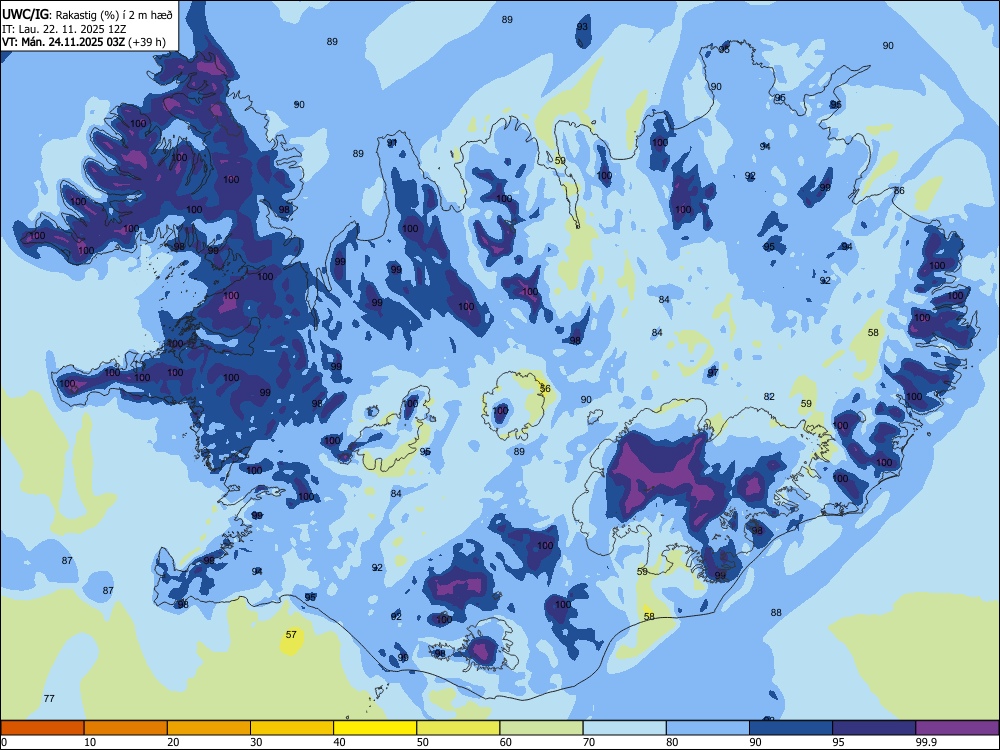This screenshot has height=750, width=1000.
Task: Click the dark orange 0–10 legend swatch
Action: 42,728
